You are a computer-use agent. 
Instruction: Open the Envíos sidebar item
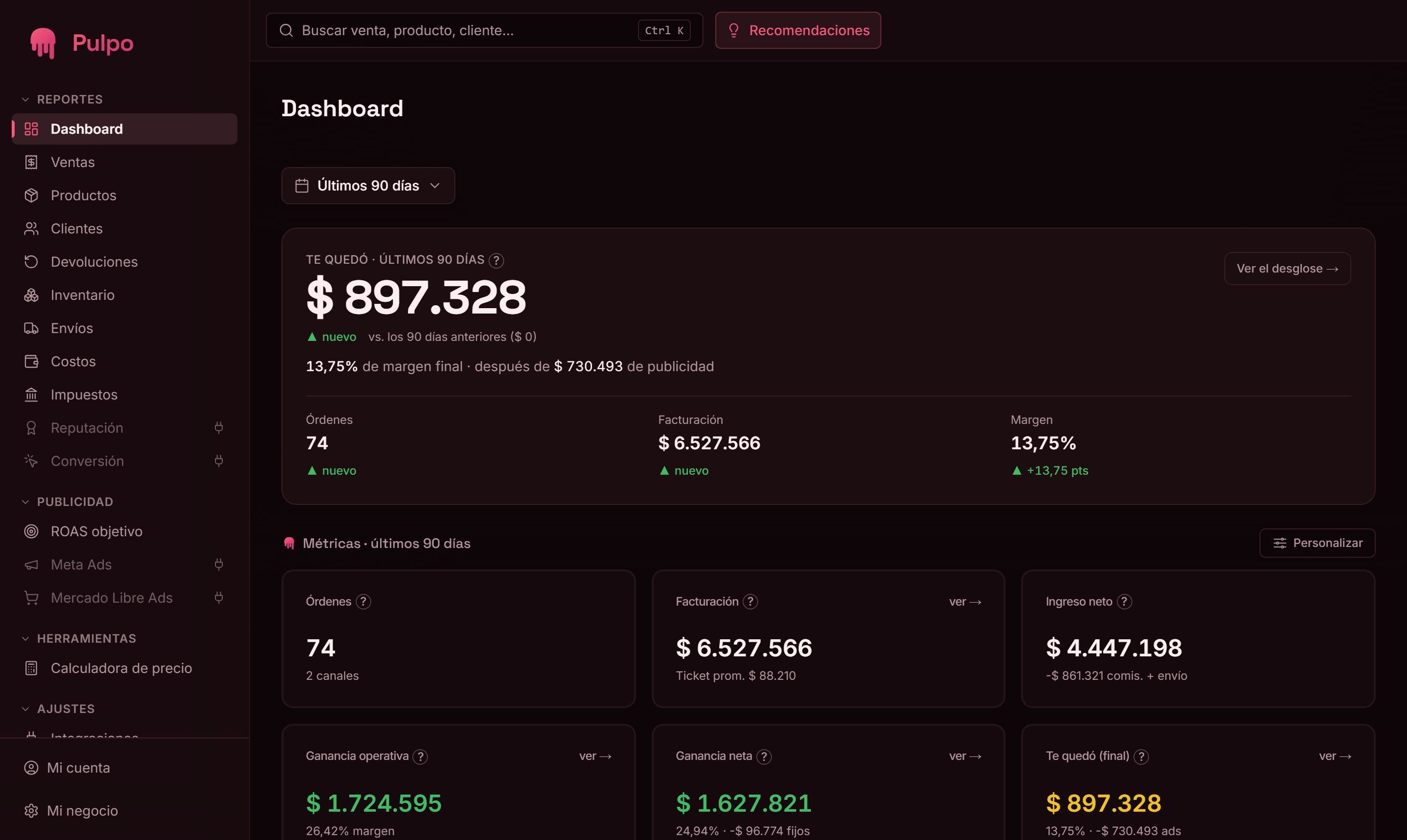coord(125,328)
